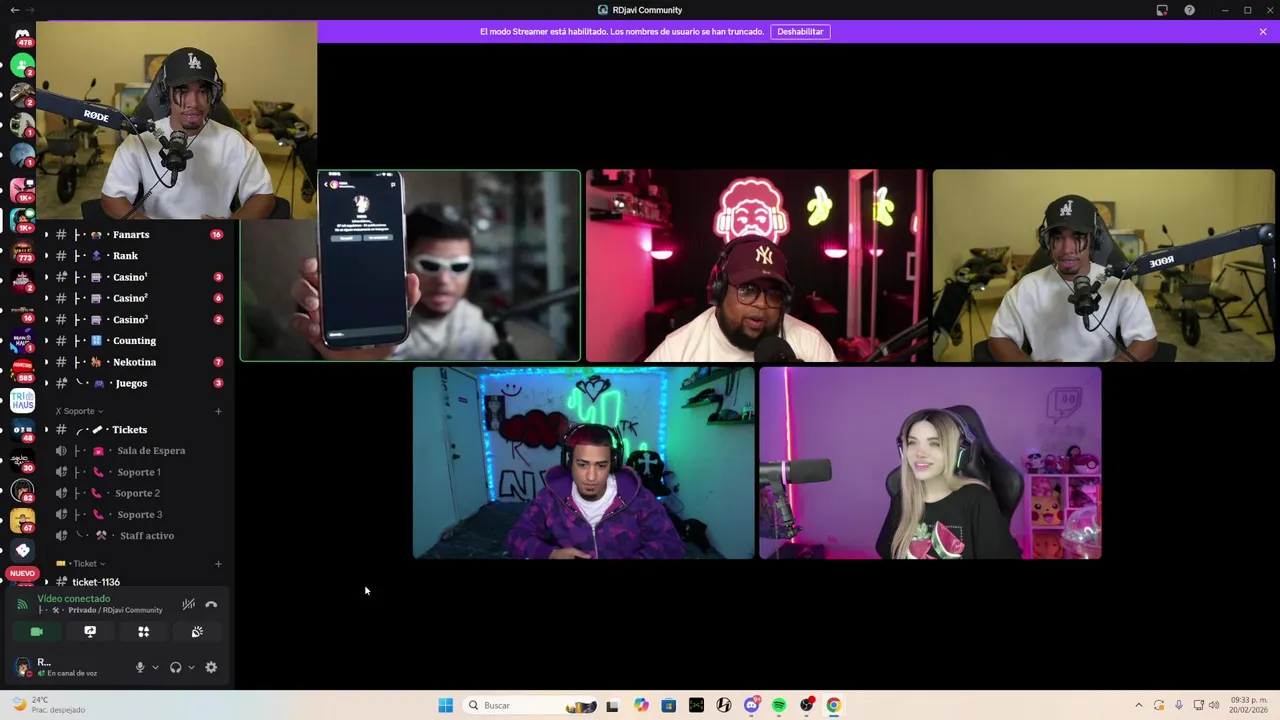
Task: Join the Soporte 2 voice channel
Action: point(138,493)
